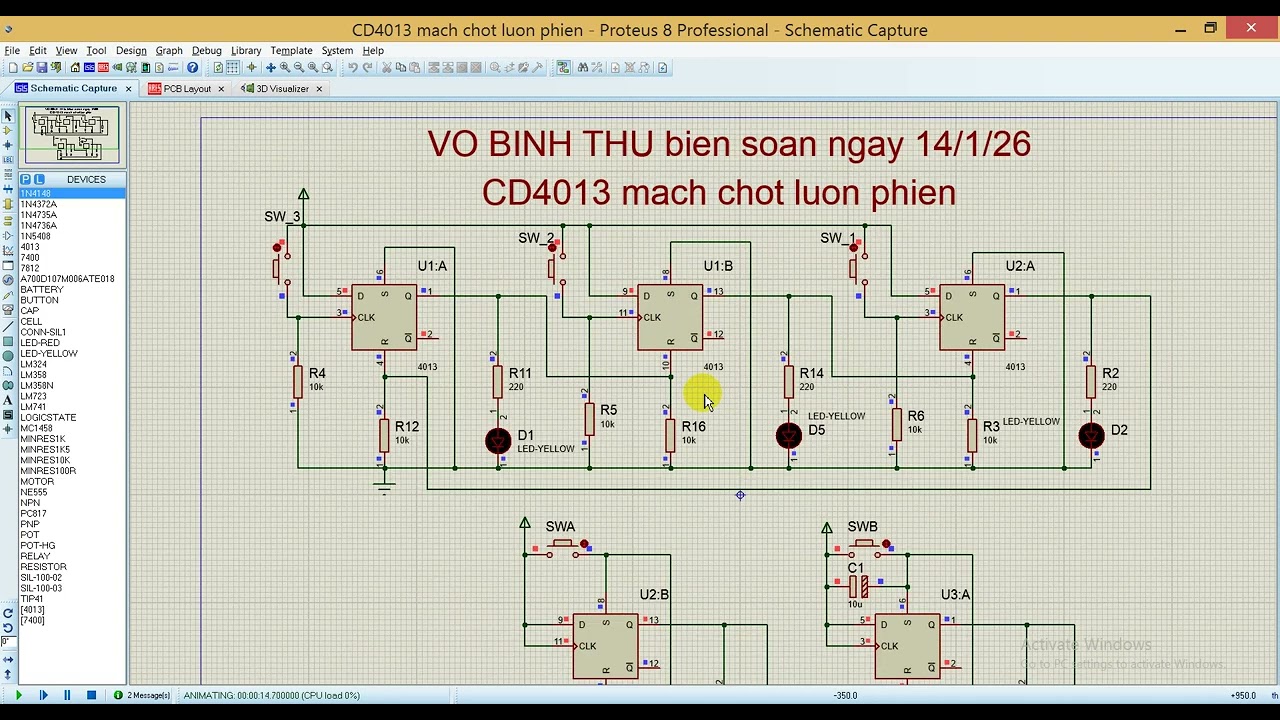
Task: Select LOGICSTATE in the devices list
Action: pos(72,417)
